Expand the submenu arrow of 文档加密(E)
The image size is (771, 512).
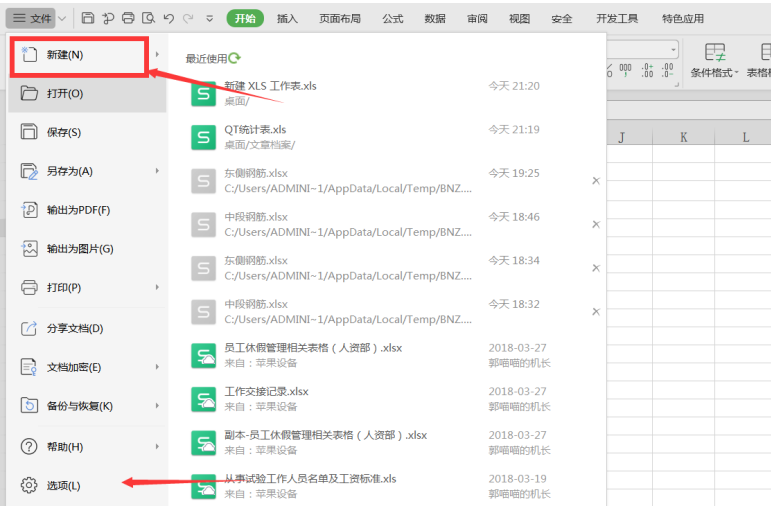157,367
